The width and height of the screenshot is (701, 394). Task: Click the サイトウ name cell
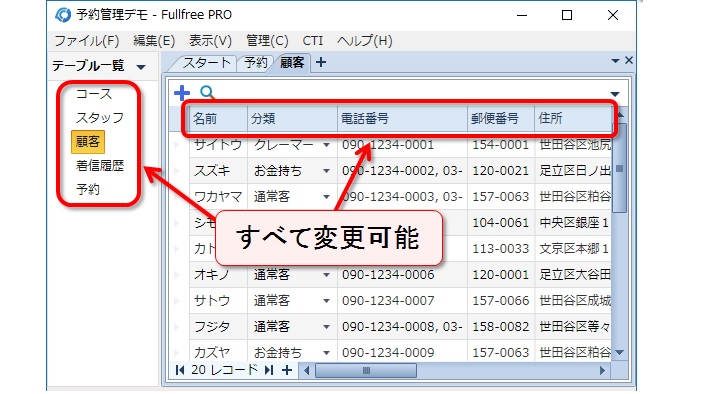(x=218, y=145)
